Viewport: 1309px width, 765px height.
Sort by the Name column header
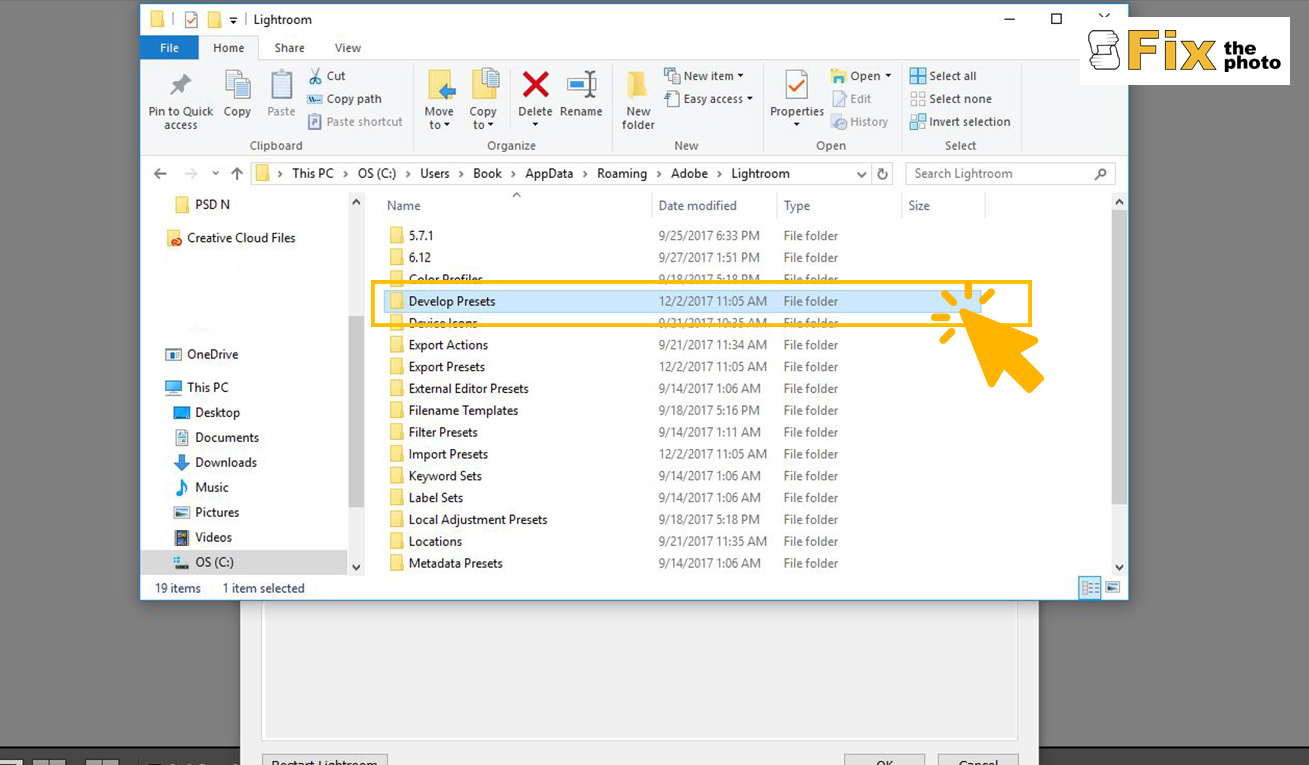coord(404,206)
